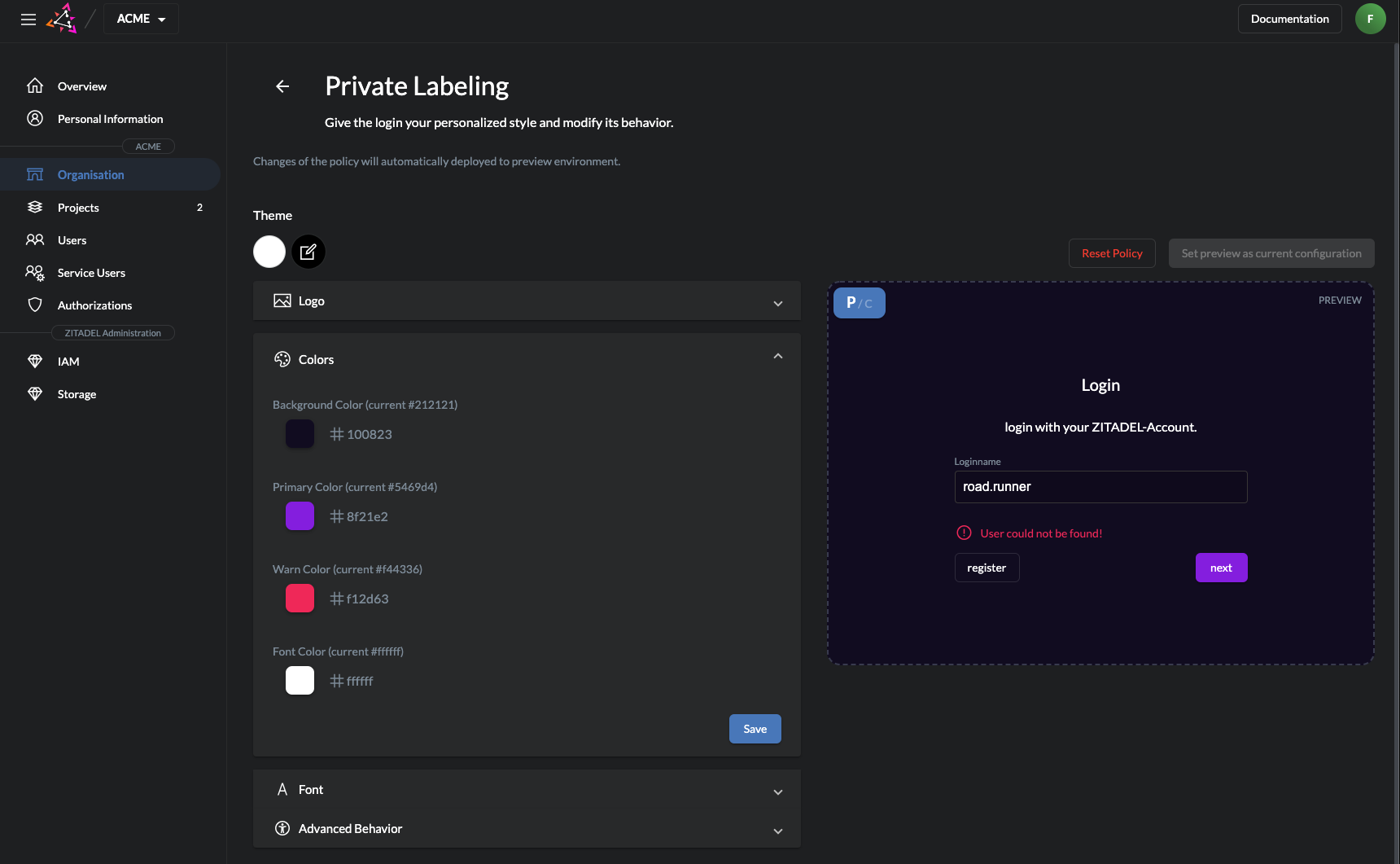Open the hamburger navigation menu
The image size is (1400, 864).
click(x=28, y=20)
